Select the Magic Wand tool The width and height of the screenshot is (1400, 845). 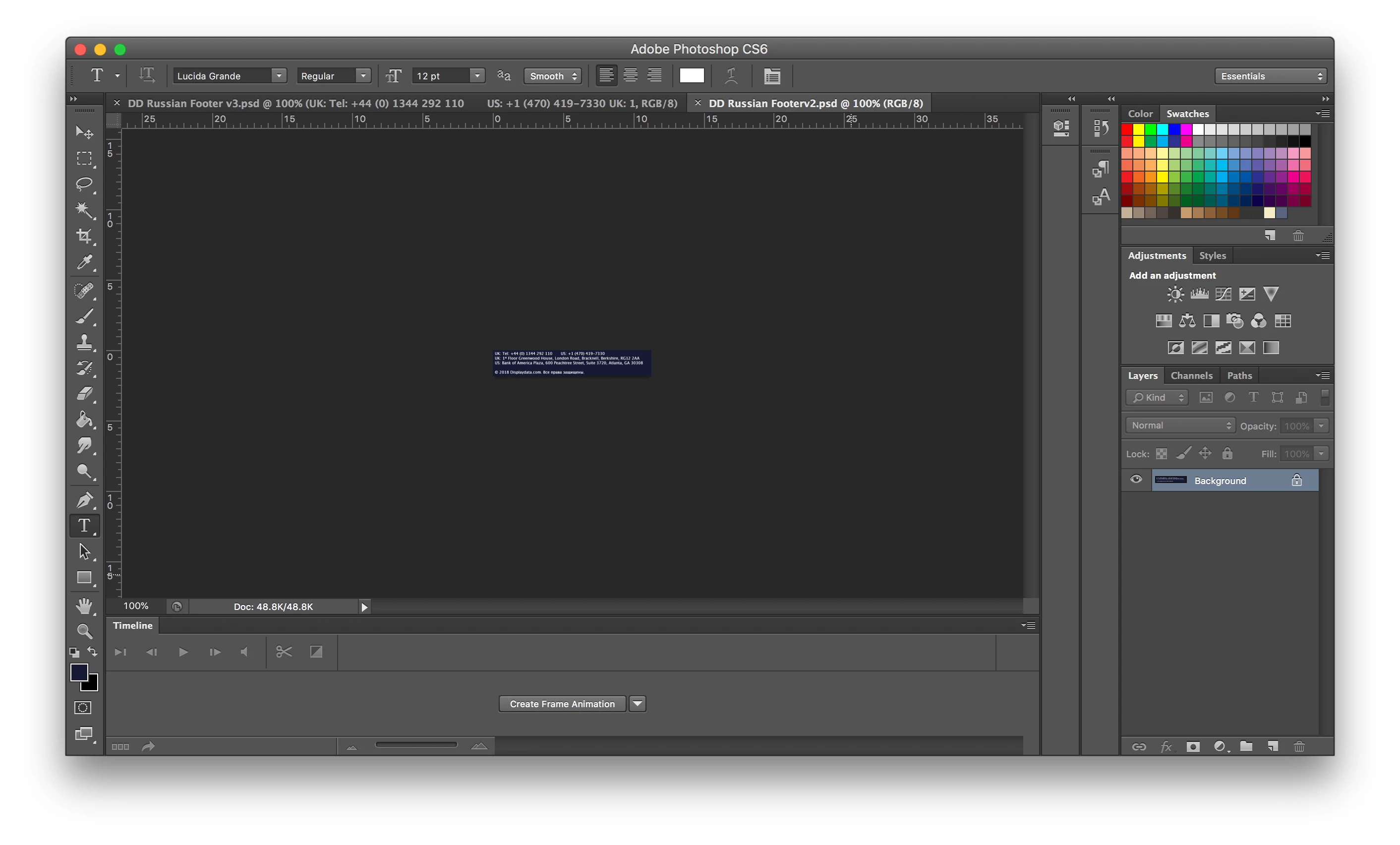(x=84, y=210)
